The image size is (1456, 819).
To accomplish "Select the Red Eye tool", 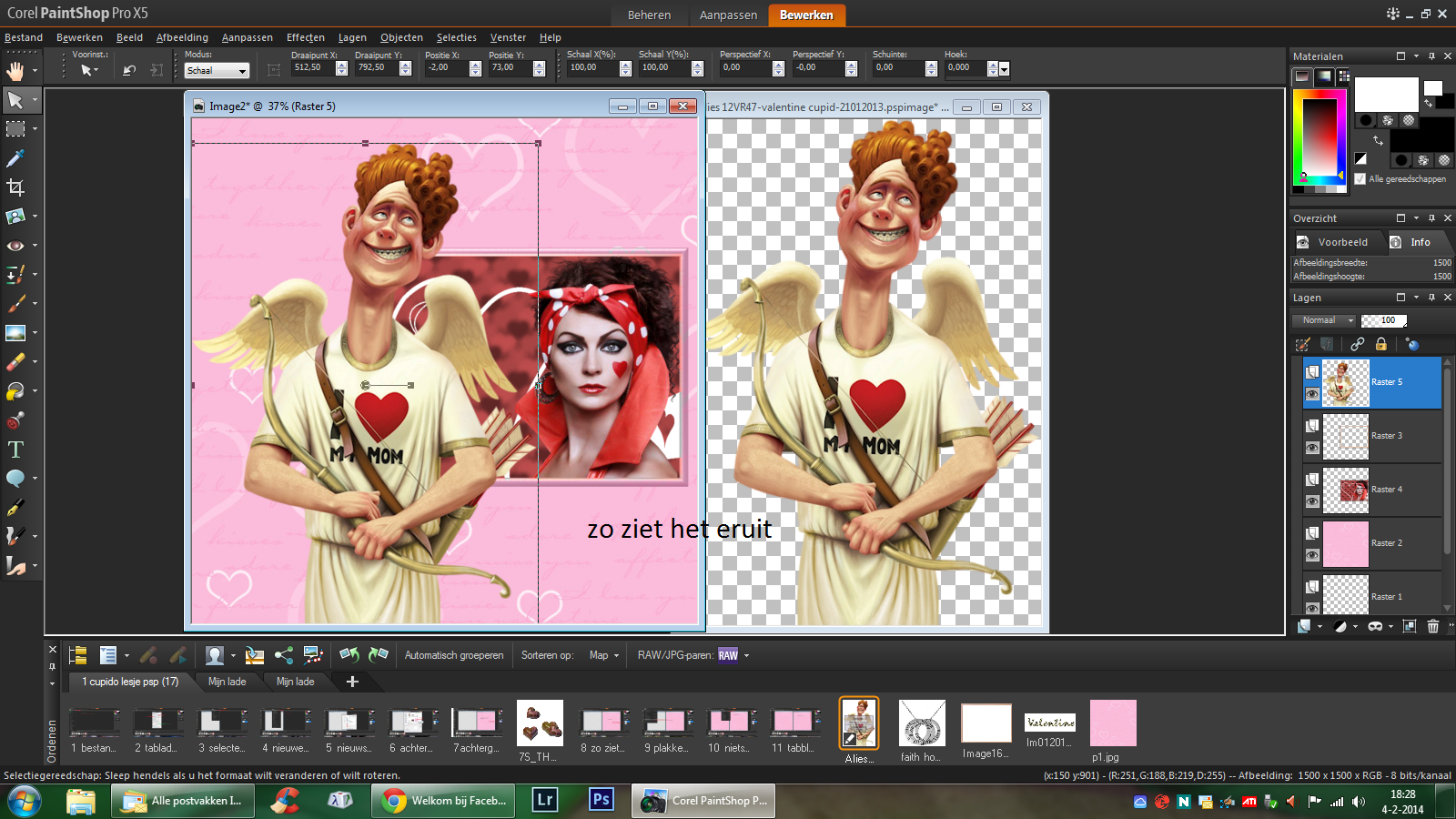I will tap(15, 246).
